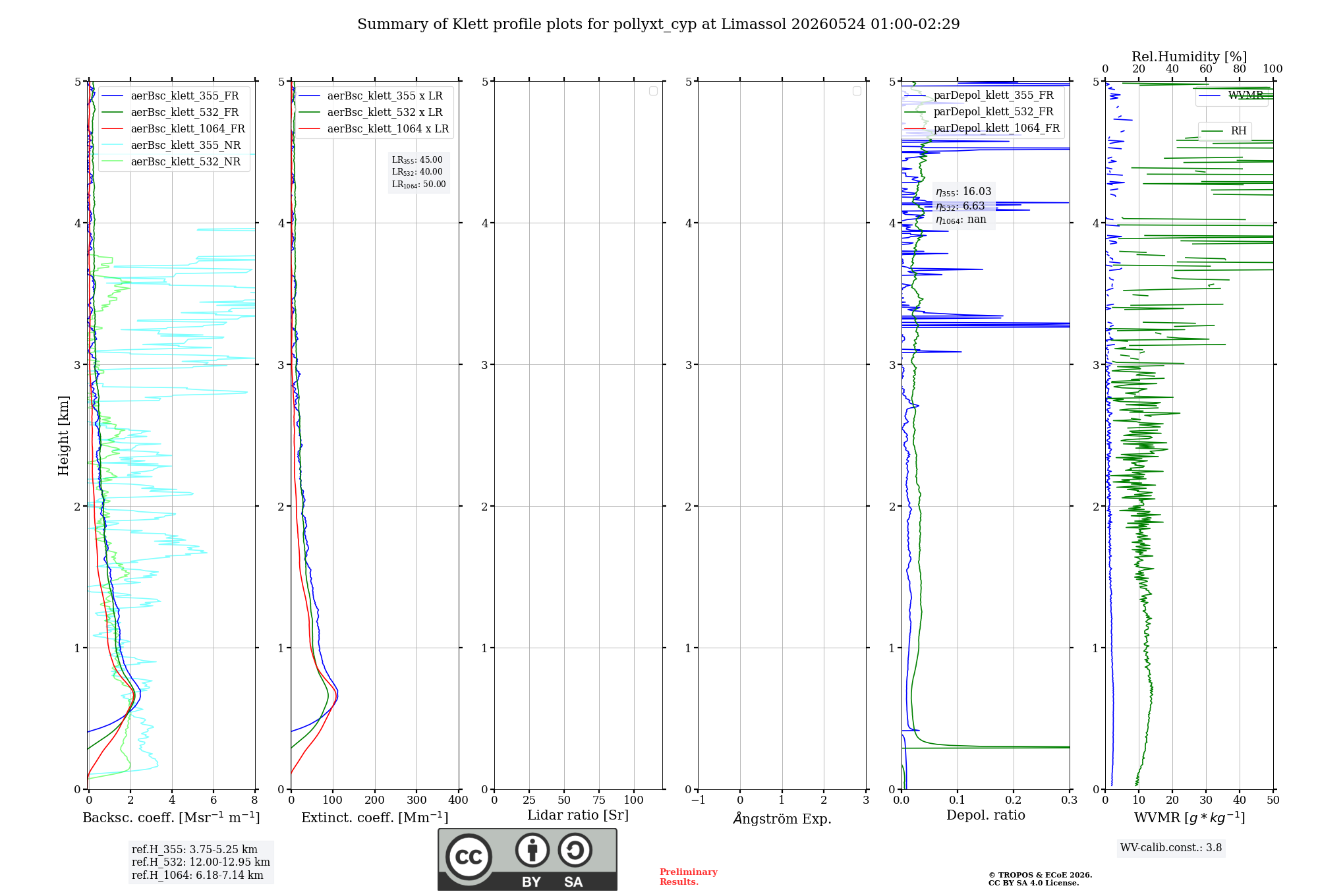The height and width of the screenshot is (896, 1318).
Task: Click the 'Extinct. coeff.' x-axis label
Action: [375, 818]
